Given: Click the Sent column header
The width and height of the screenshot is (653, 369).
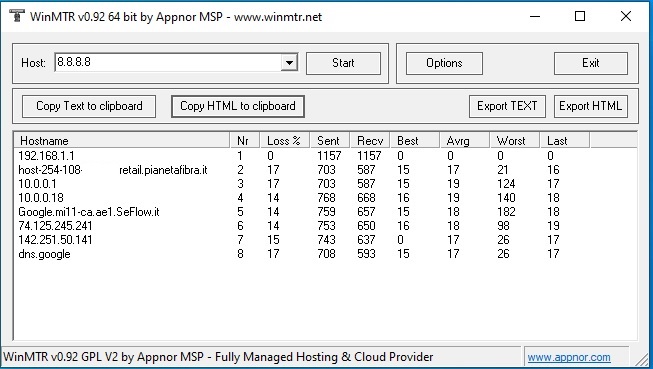Looking at the screenshot, I should (329, 141).
